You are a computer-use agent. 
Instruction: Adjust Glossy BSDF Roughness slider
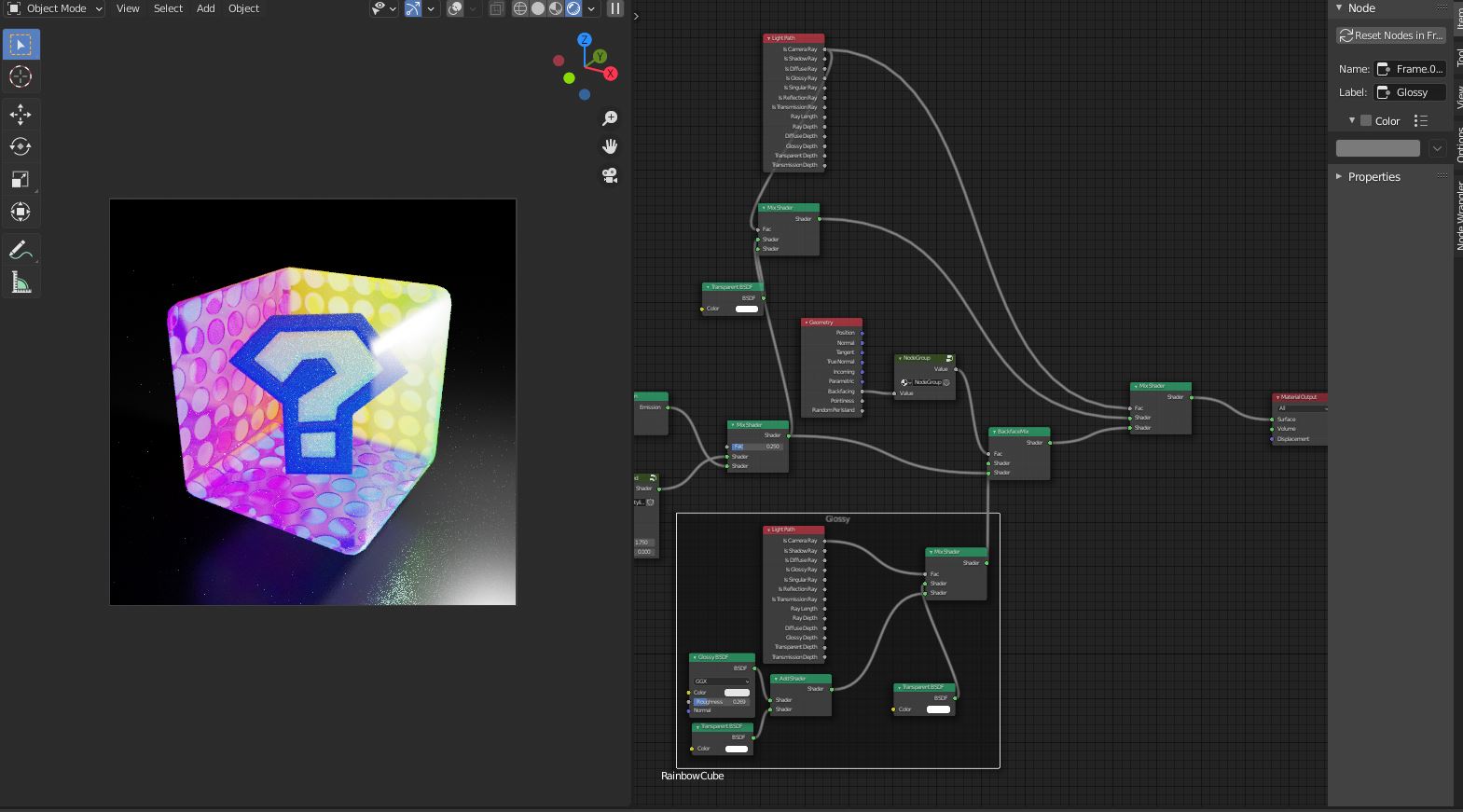pyautogui.click(x=721, y=702)
